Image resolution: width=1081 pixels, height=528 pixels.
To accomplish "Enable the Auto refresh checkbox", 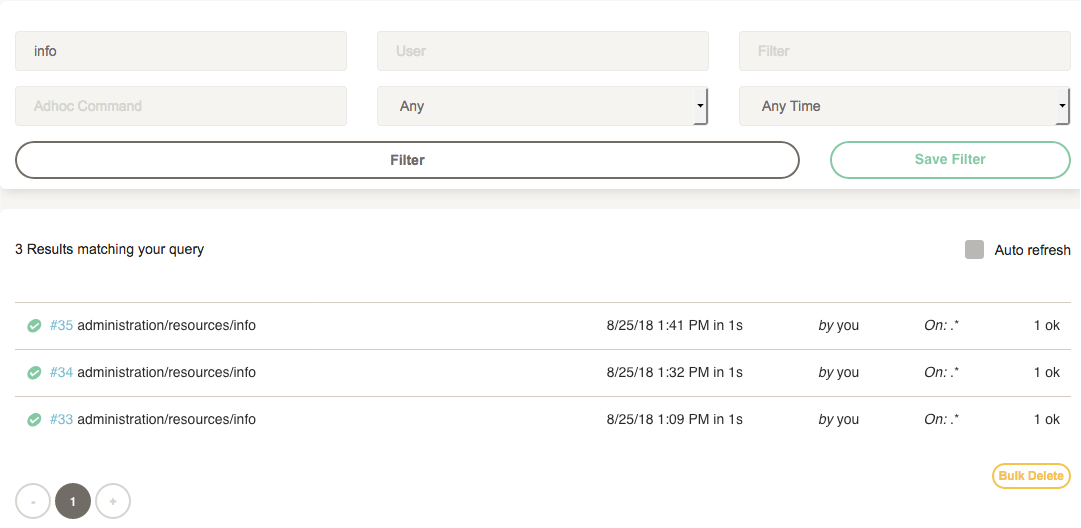I will coord(974,250).
